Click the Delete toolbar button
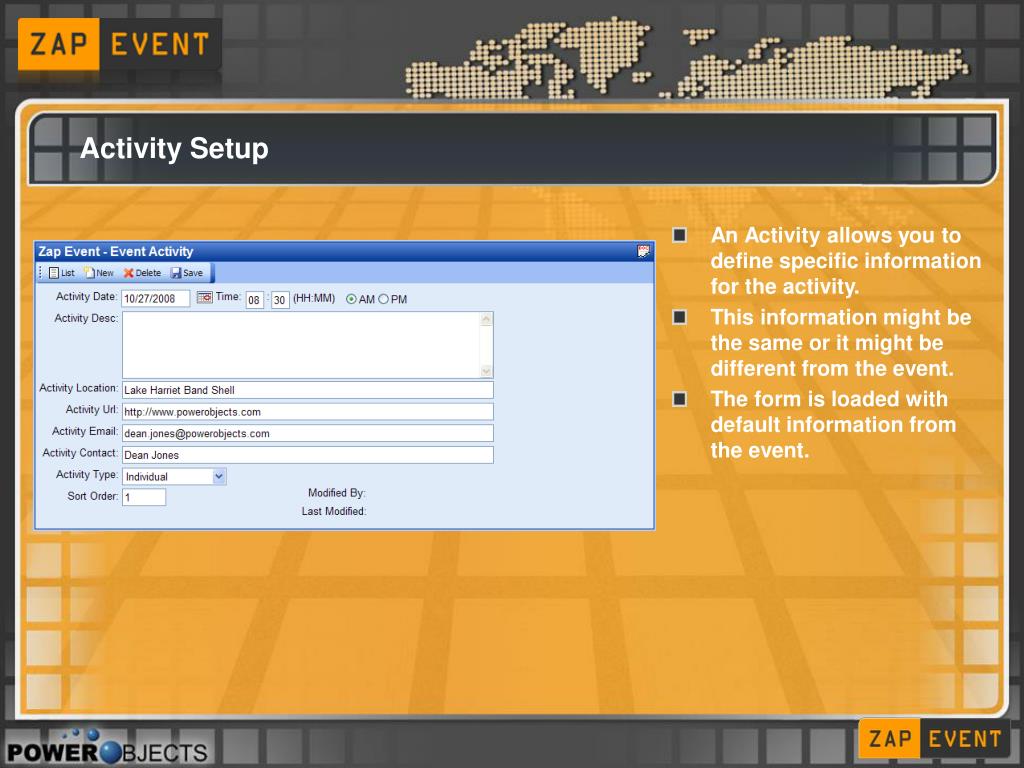The image size is (1024, 768). tap(142, 273)
